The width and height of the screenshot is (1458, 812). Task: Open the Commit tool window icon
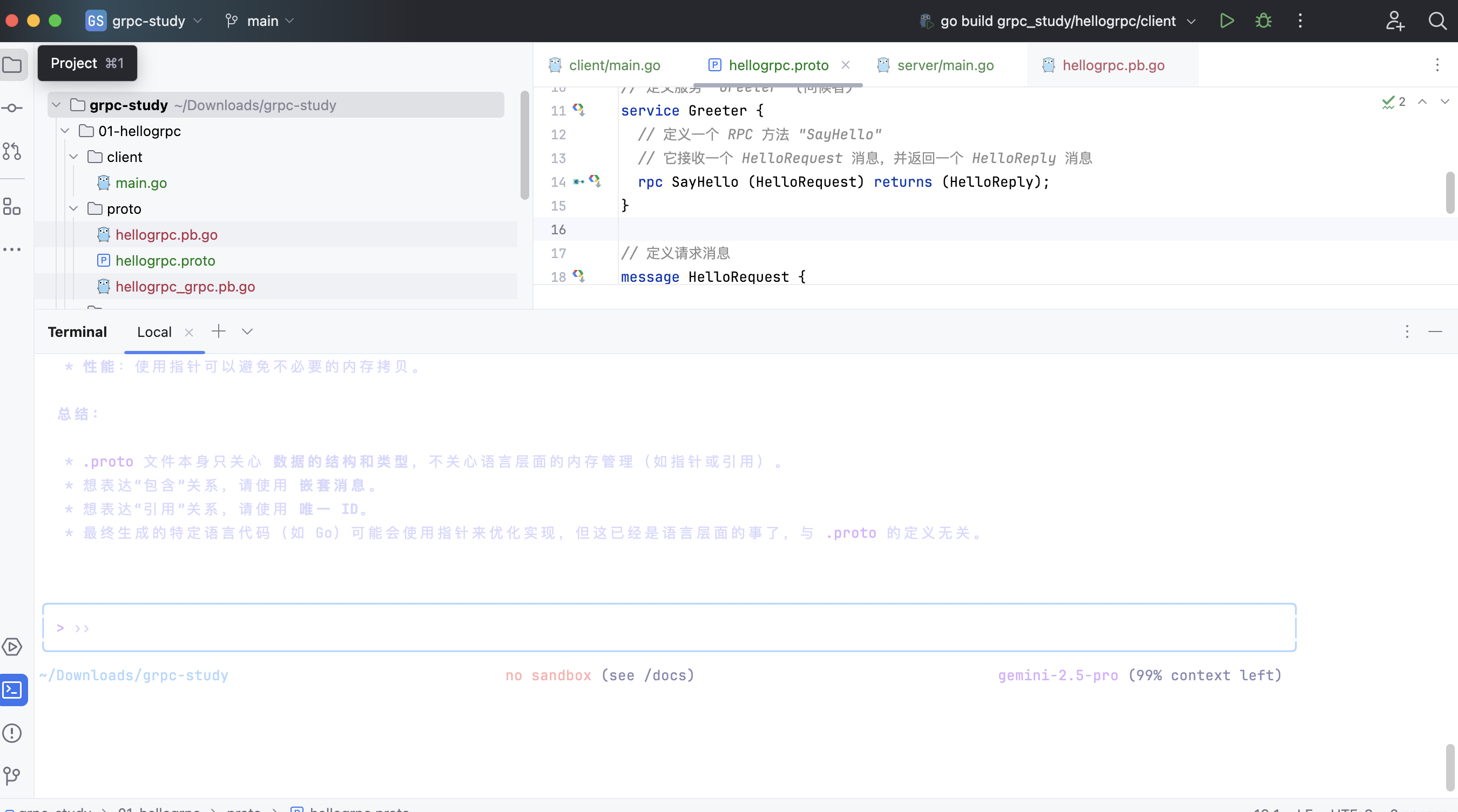tap(12, 107)
